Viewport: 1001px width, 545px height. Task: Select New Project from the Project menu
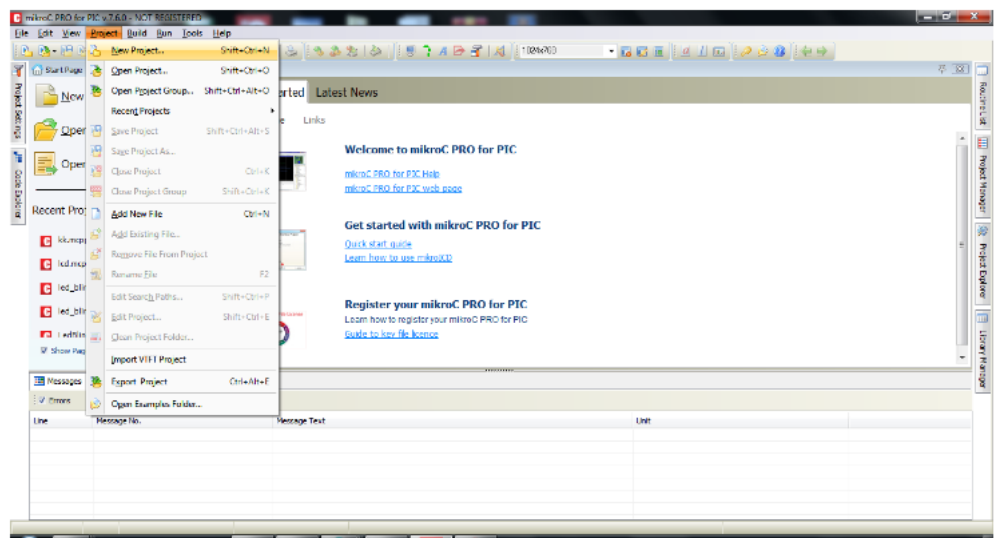point(137,50)
